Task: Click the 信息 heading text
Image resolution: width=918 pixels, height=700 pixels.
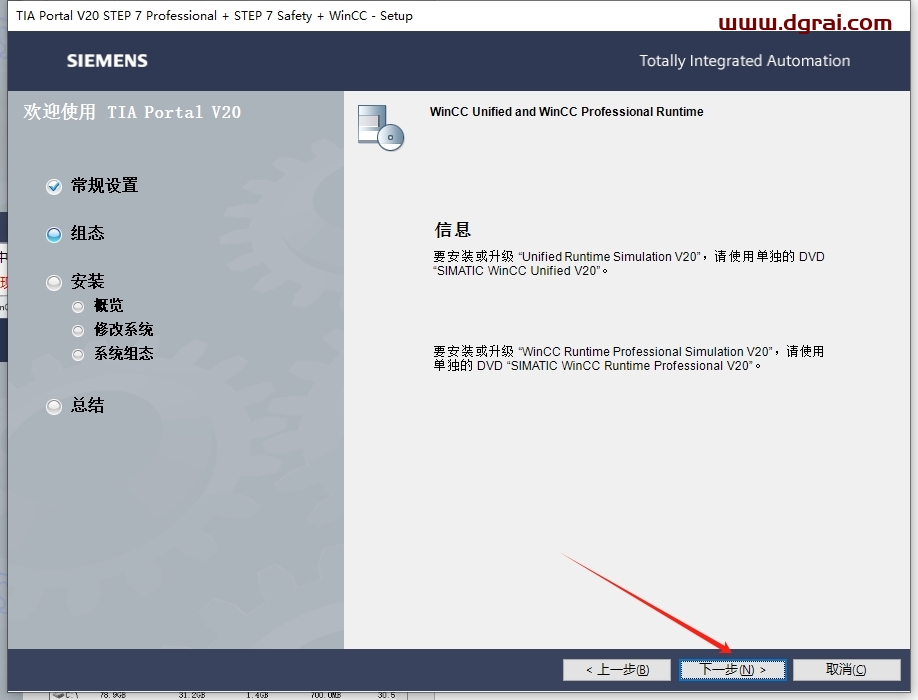Action: click(453, 229)
